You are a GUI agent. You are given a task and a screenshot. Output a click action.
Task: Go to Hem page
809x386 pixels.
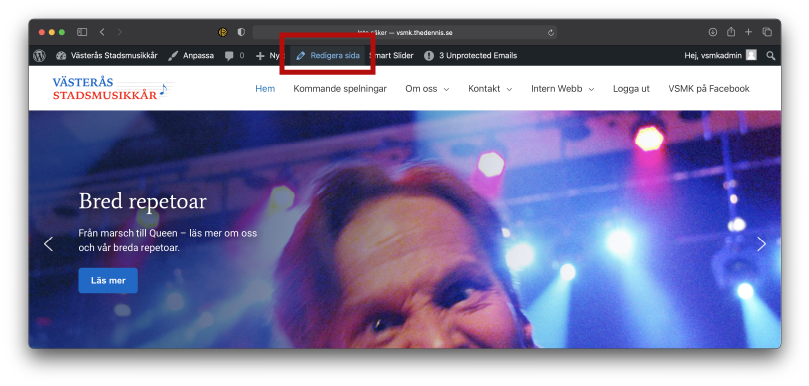[x=265, y=89]
